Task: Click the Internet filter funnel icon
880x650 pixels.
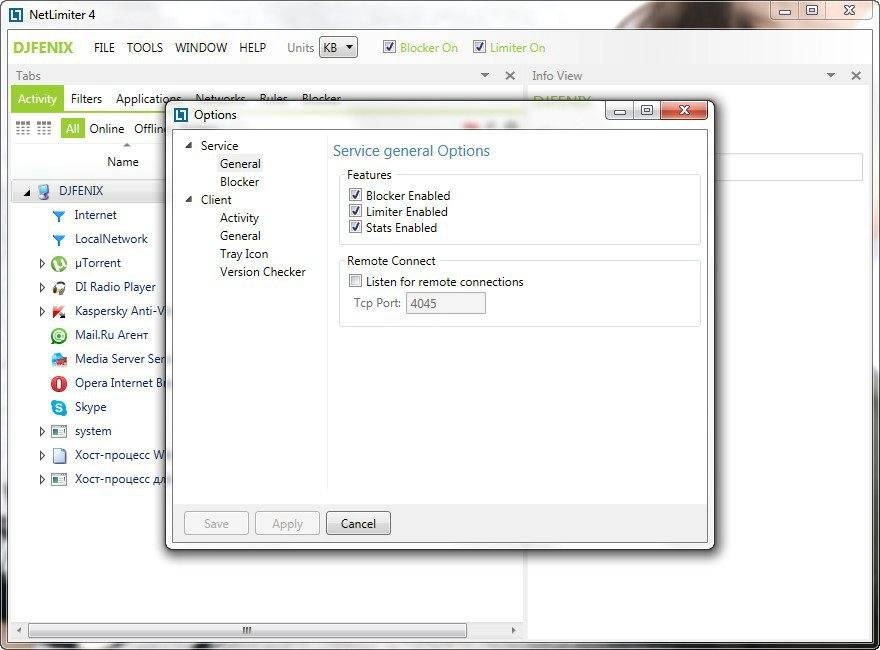Action: pos(58,216)
